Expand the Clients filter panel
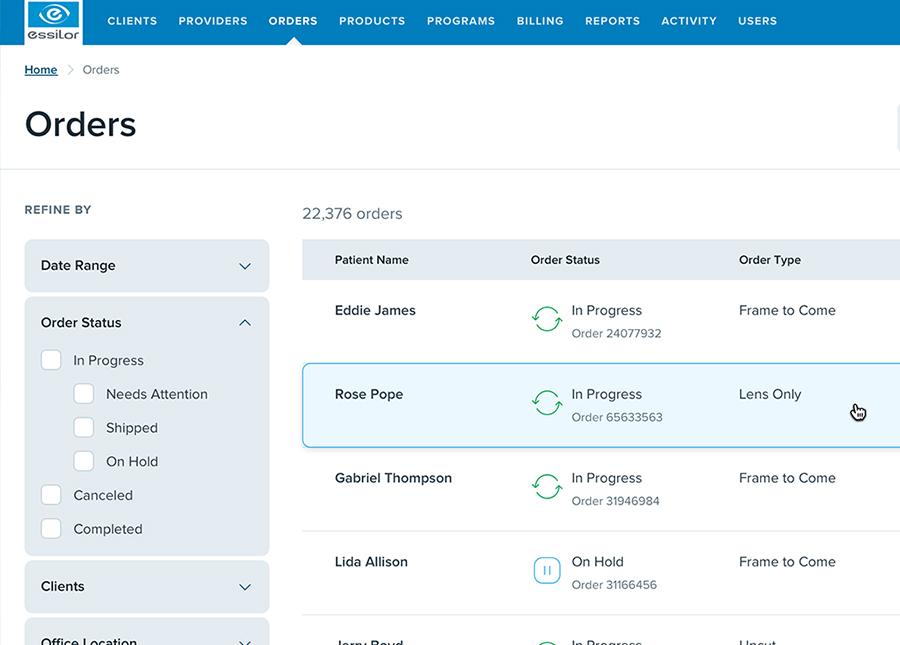900x645 pixels. pos(245,587)
